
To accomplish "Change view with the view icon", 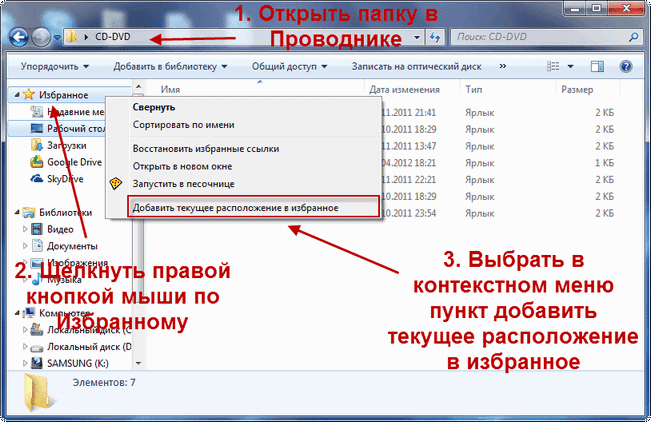I will (553, 66).
